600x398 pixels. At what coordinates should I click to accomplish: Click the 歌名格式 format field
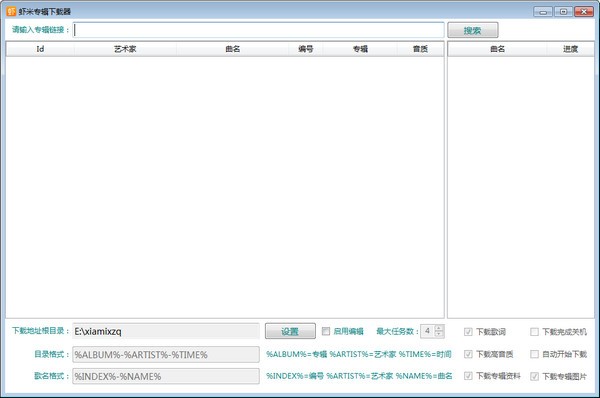(166, 376)
